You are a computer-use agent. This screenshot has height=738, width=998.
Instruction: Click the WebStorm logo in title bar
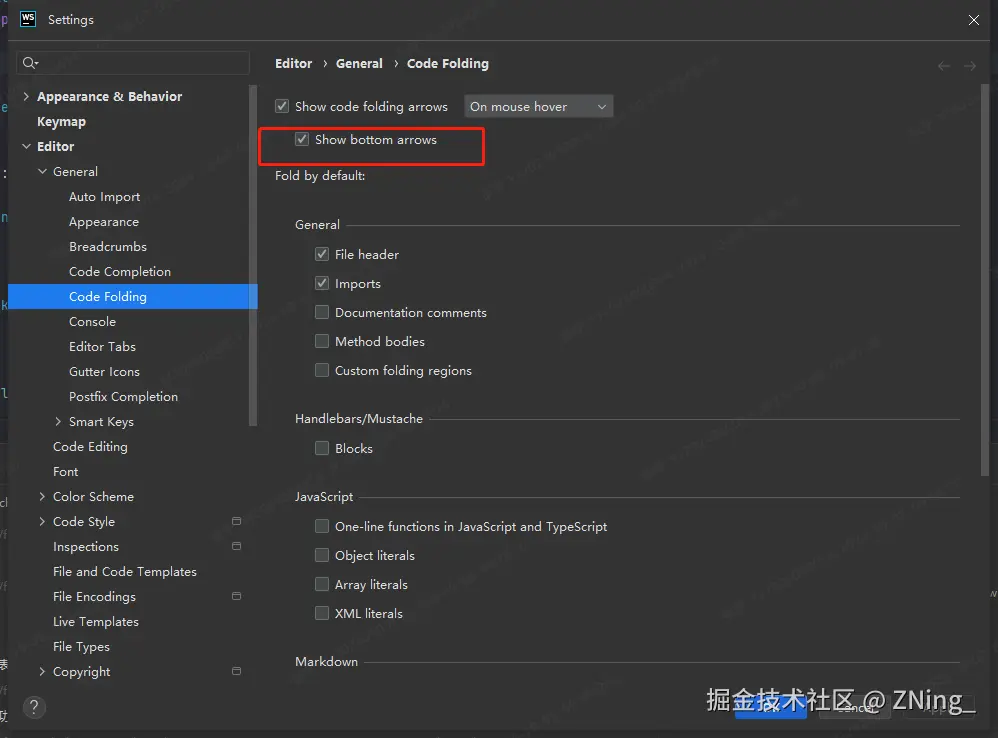point(28,19)
